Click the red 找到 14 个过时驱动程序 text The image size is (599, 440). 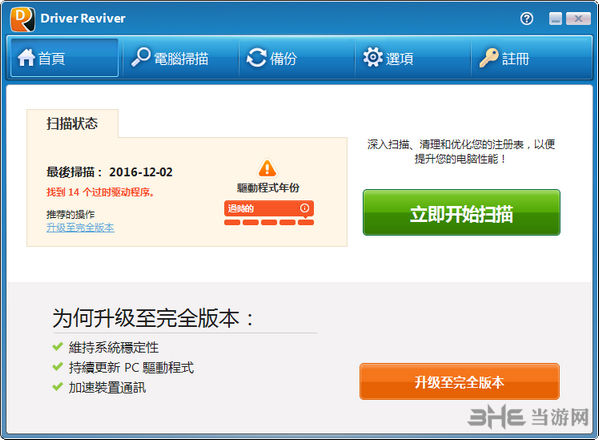pyautogui.click(x=100, y=192)
